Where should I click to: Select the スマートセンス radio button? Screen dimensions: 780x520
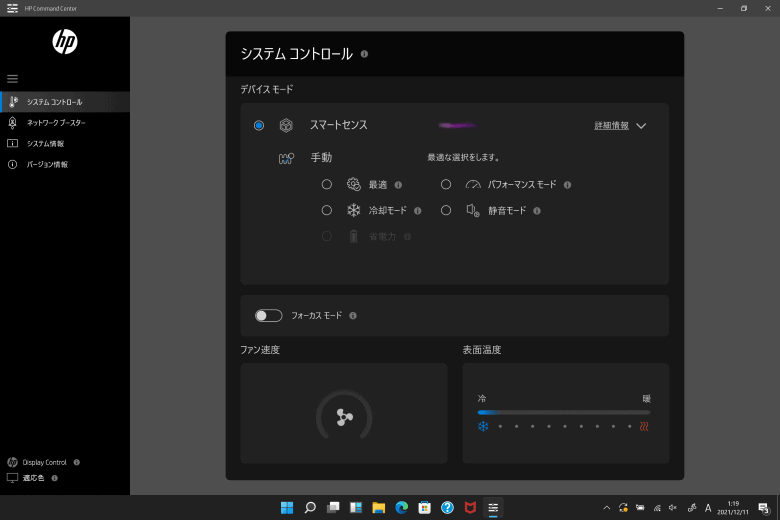tap(259, 125)
